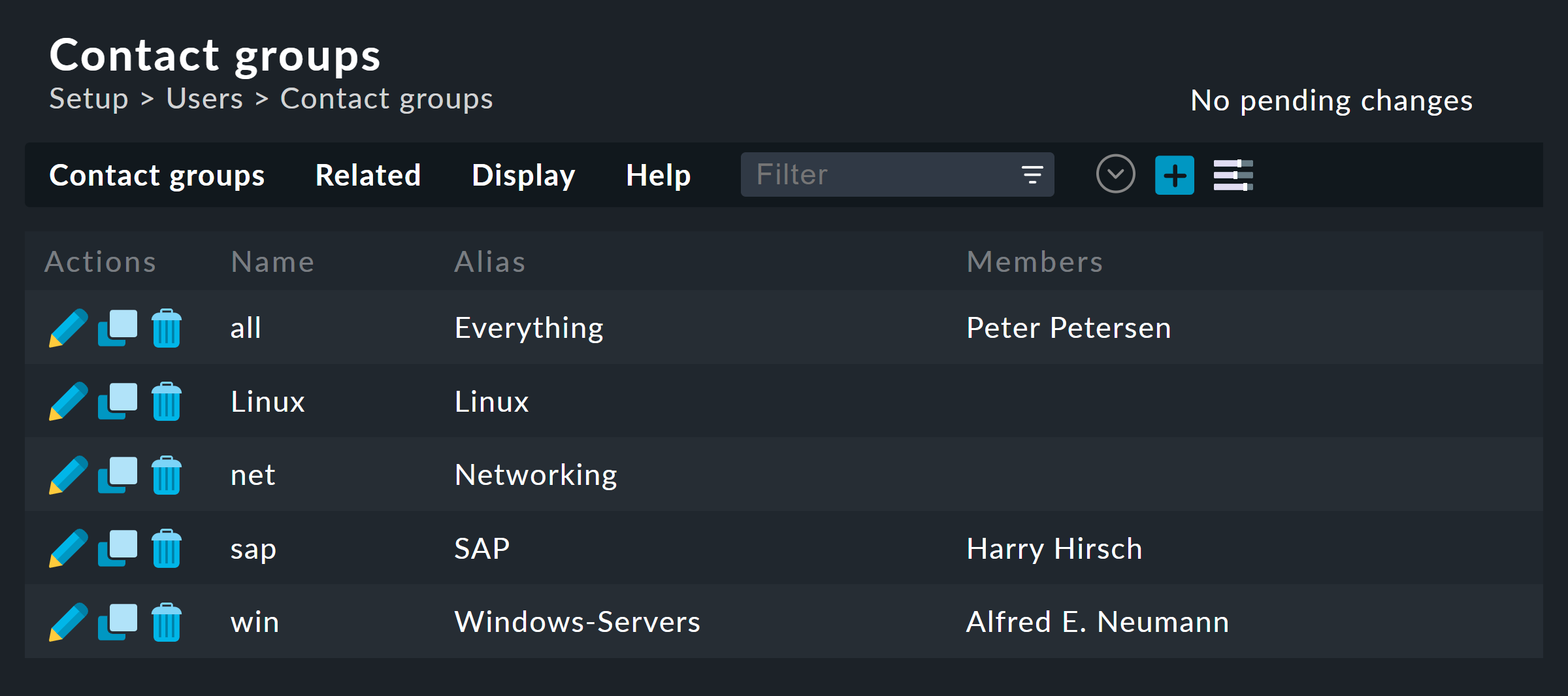This screenshot has width=1568, height=696.
Task: Edit the 'win' contact group
Action: [68, 622]
